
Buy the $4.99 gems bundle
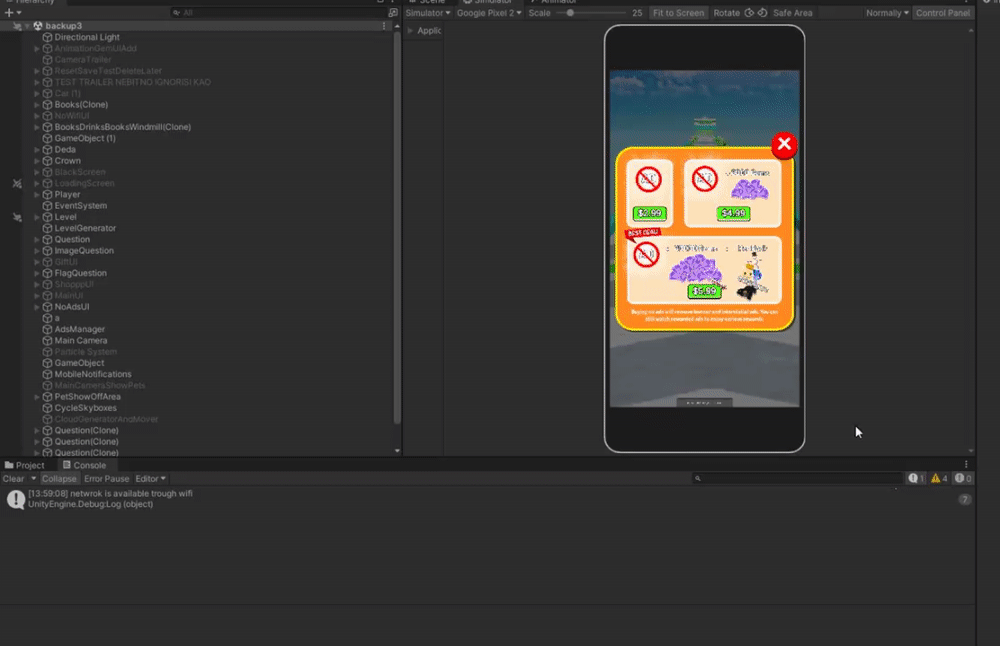pos(733,213)
